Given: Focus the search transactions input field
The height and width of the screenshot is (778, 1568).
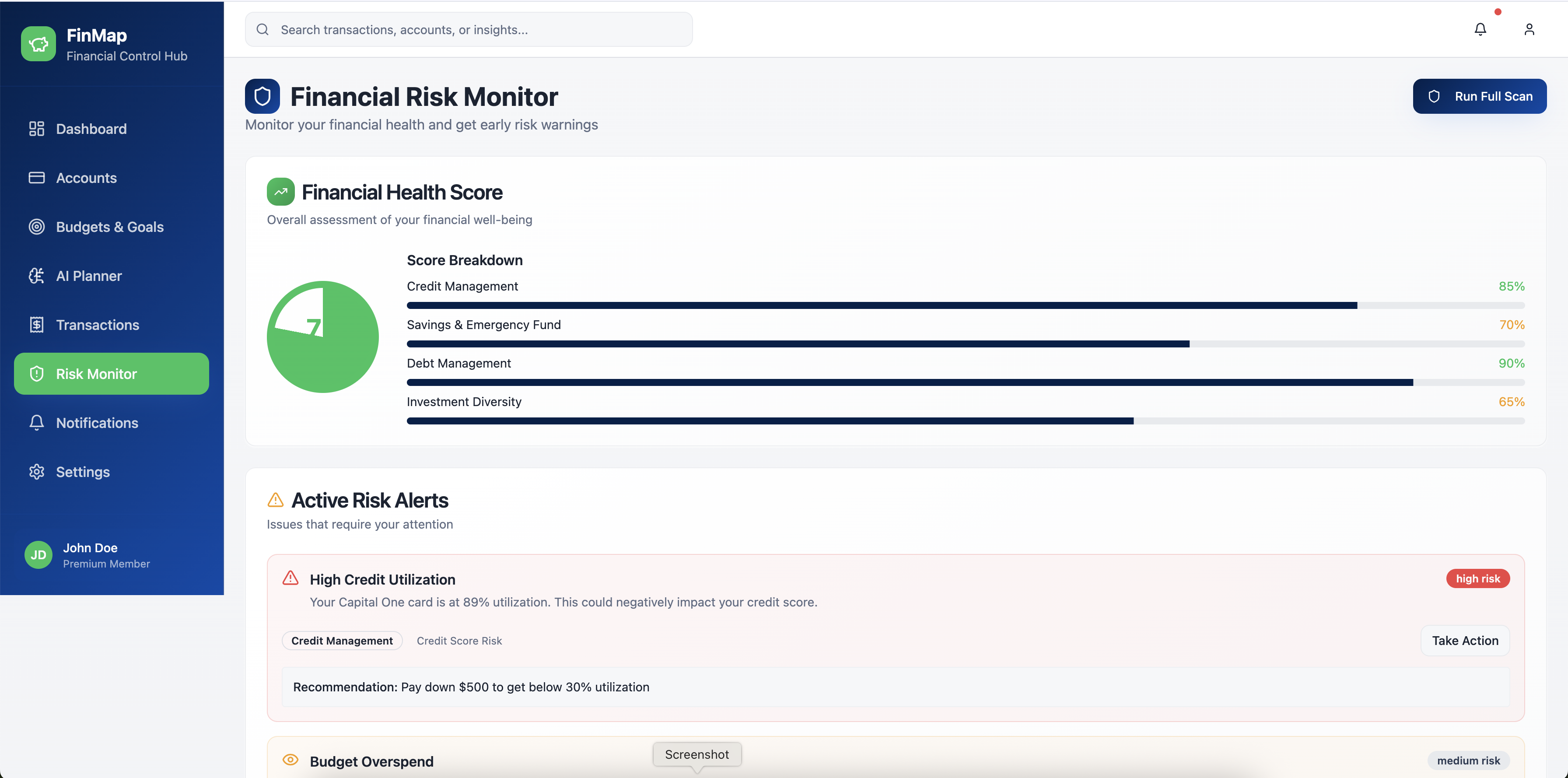Looking at the screenshot, I should click(469, 29).
